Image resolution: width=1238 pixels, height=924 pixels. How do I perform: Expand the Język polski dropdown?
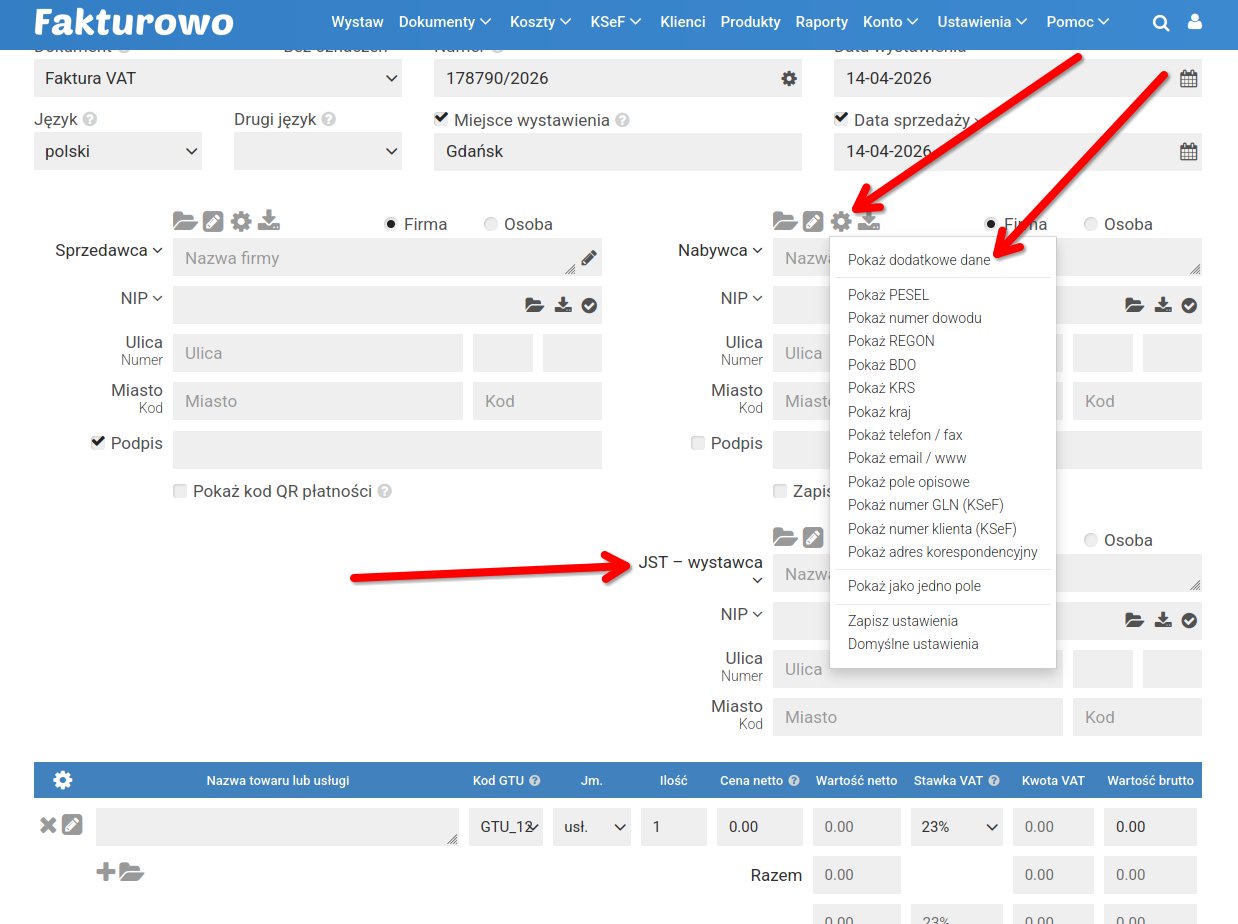pos(118,152)
